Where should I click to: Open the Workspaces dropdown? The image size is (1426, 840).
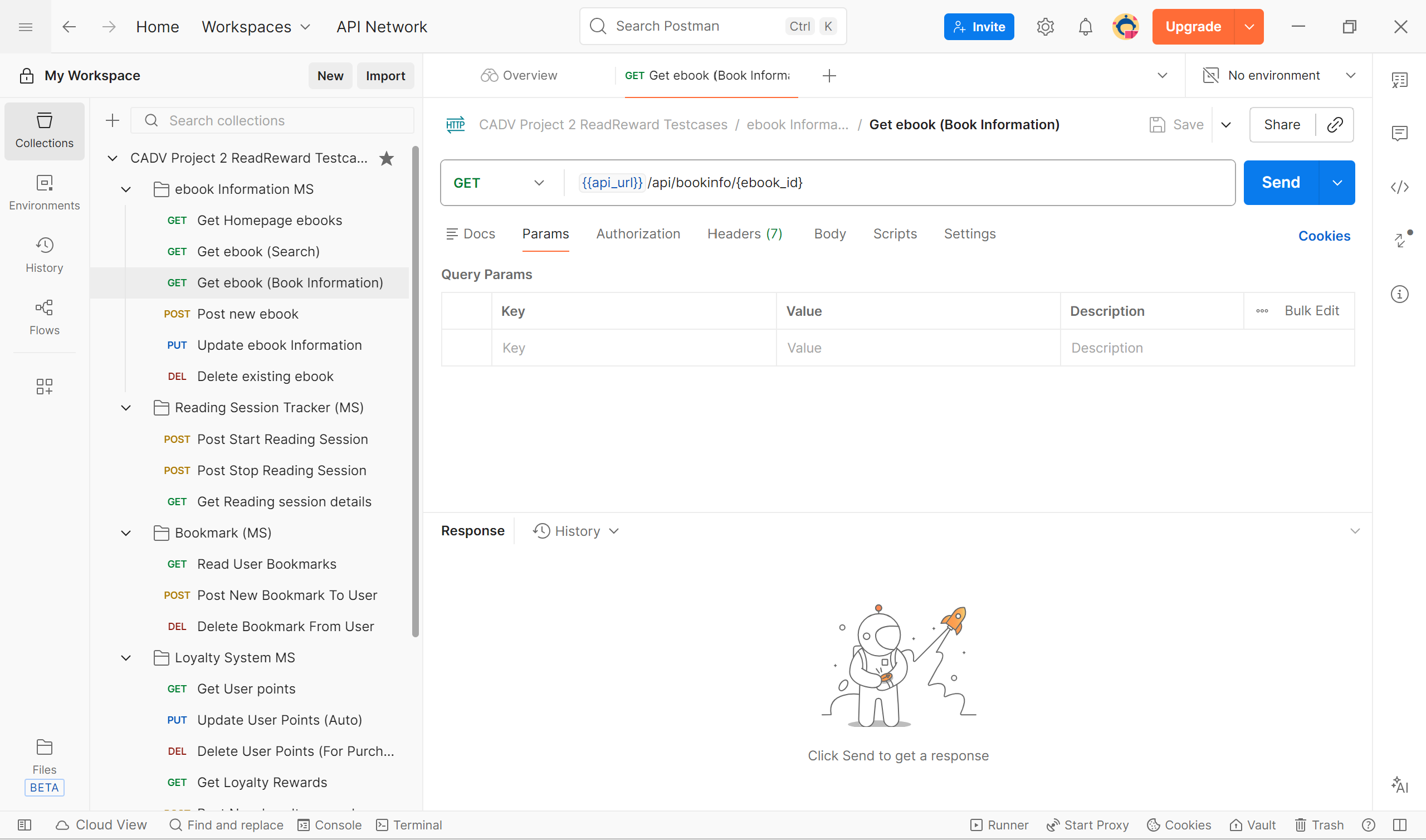point(256,27)
